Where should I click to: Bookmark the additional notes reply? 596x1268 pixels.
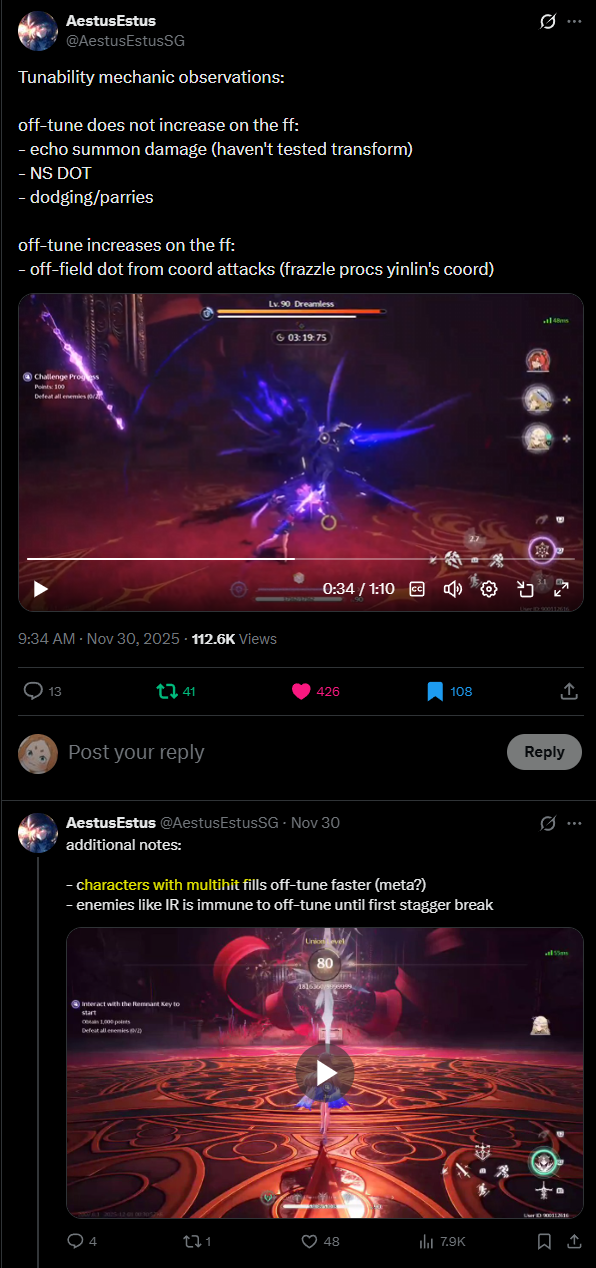point(544,1241)
